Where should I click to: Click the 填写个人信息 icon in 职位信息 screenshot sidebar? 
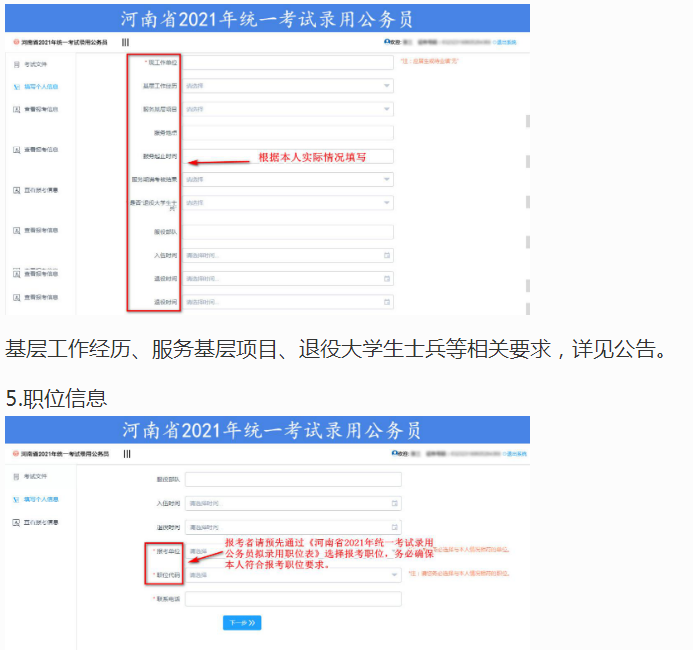[16, 499]
